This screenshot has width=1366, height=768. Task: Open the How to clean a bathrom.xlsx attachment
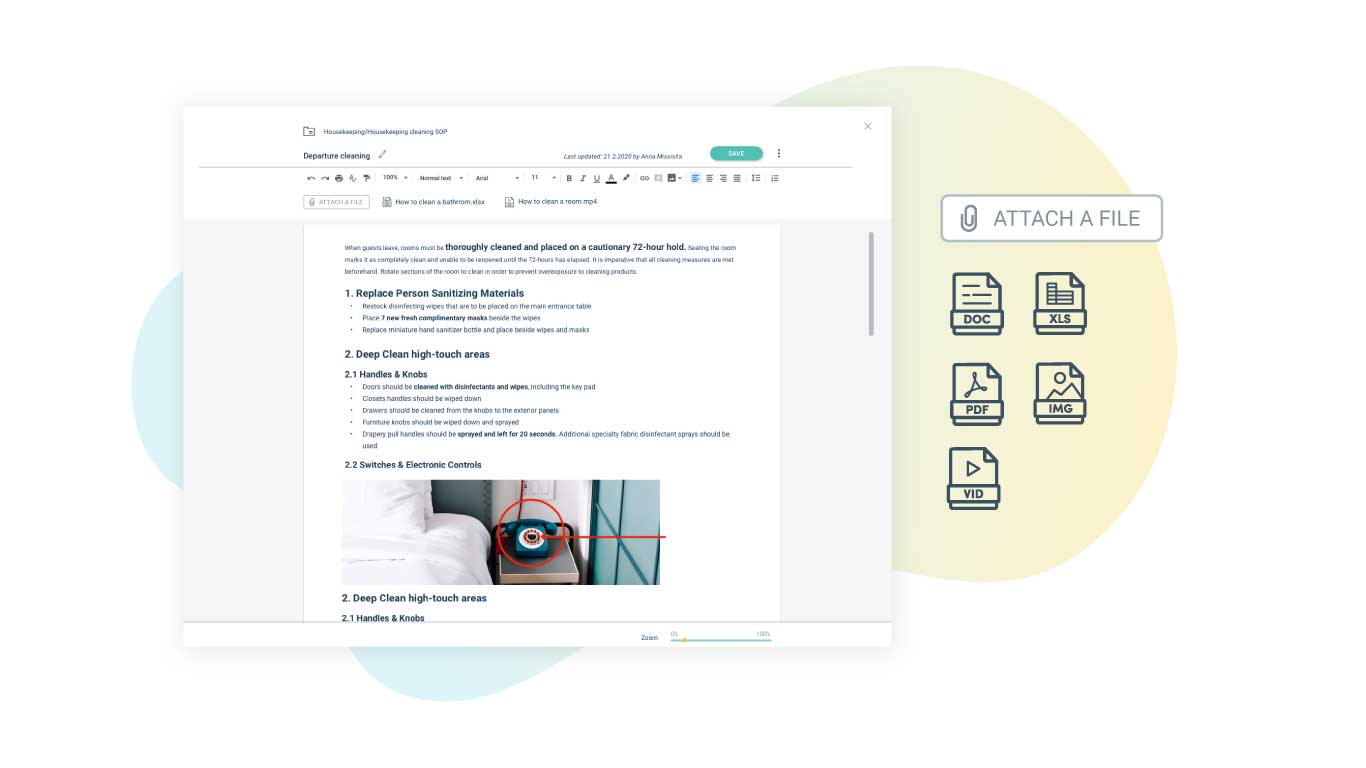tap(434, 202)
